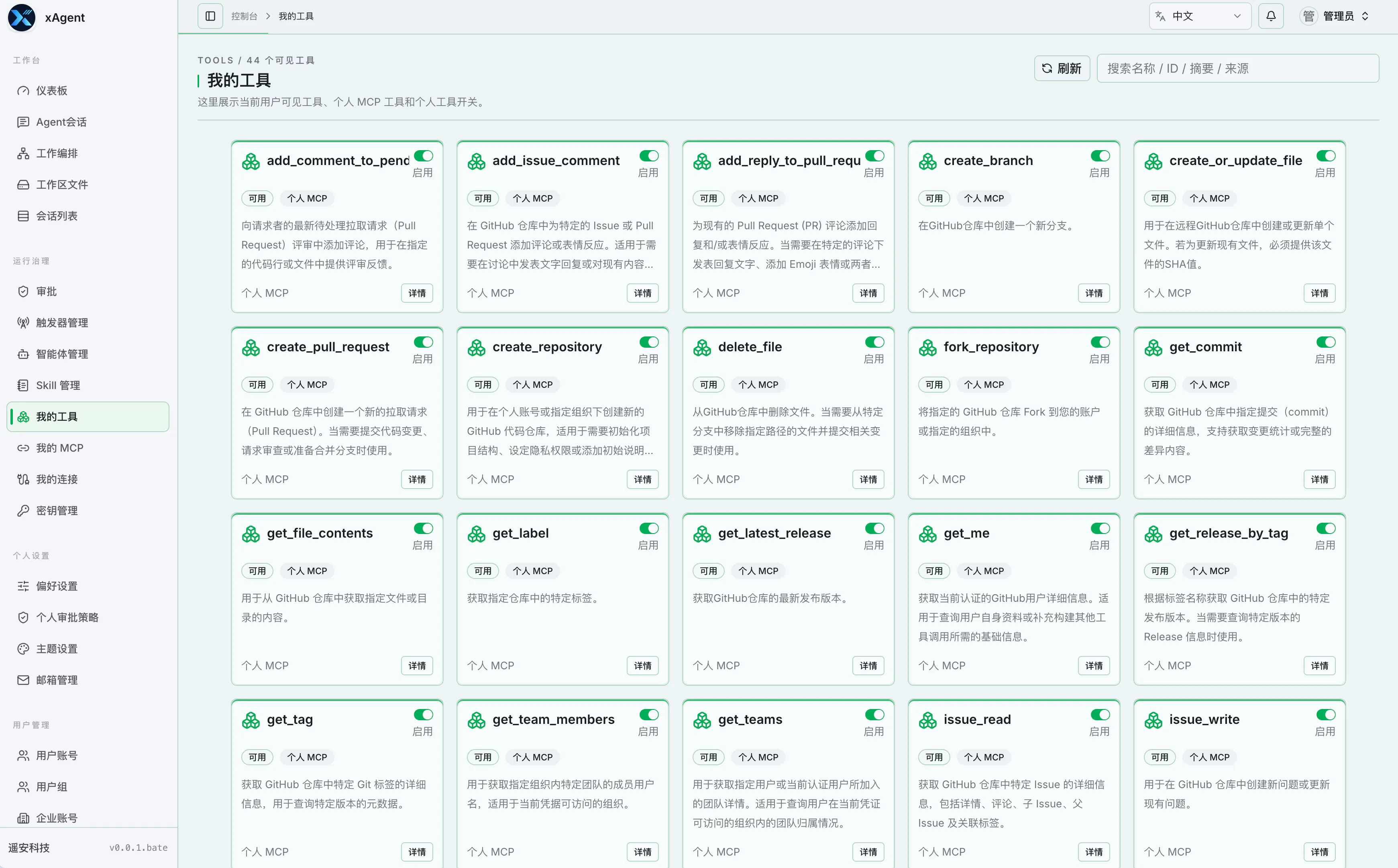1398x868 pixels.
Task: Click the link icon beside 我的 MCP
Action: 23,448
